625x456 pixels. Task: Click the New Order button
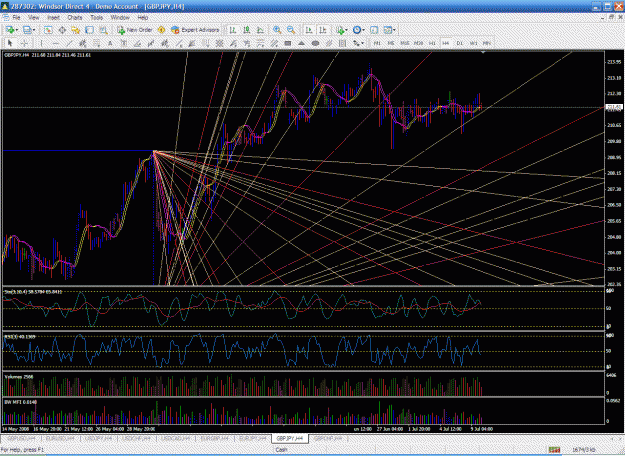click(135, 30)
